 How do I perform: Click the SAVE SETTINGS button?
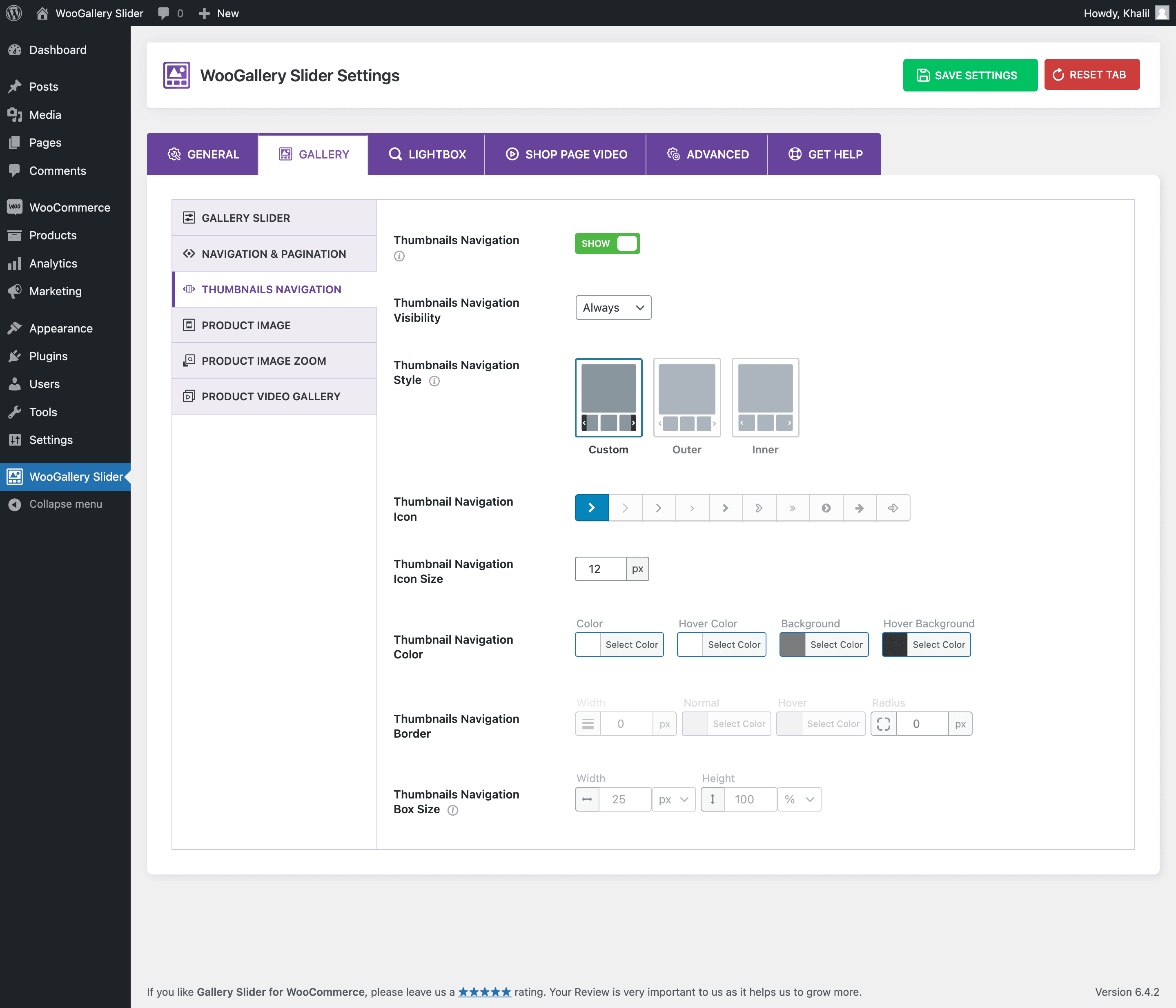970,75
